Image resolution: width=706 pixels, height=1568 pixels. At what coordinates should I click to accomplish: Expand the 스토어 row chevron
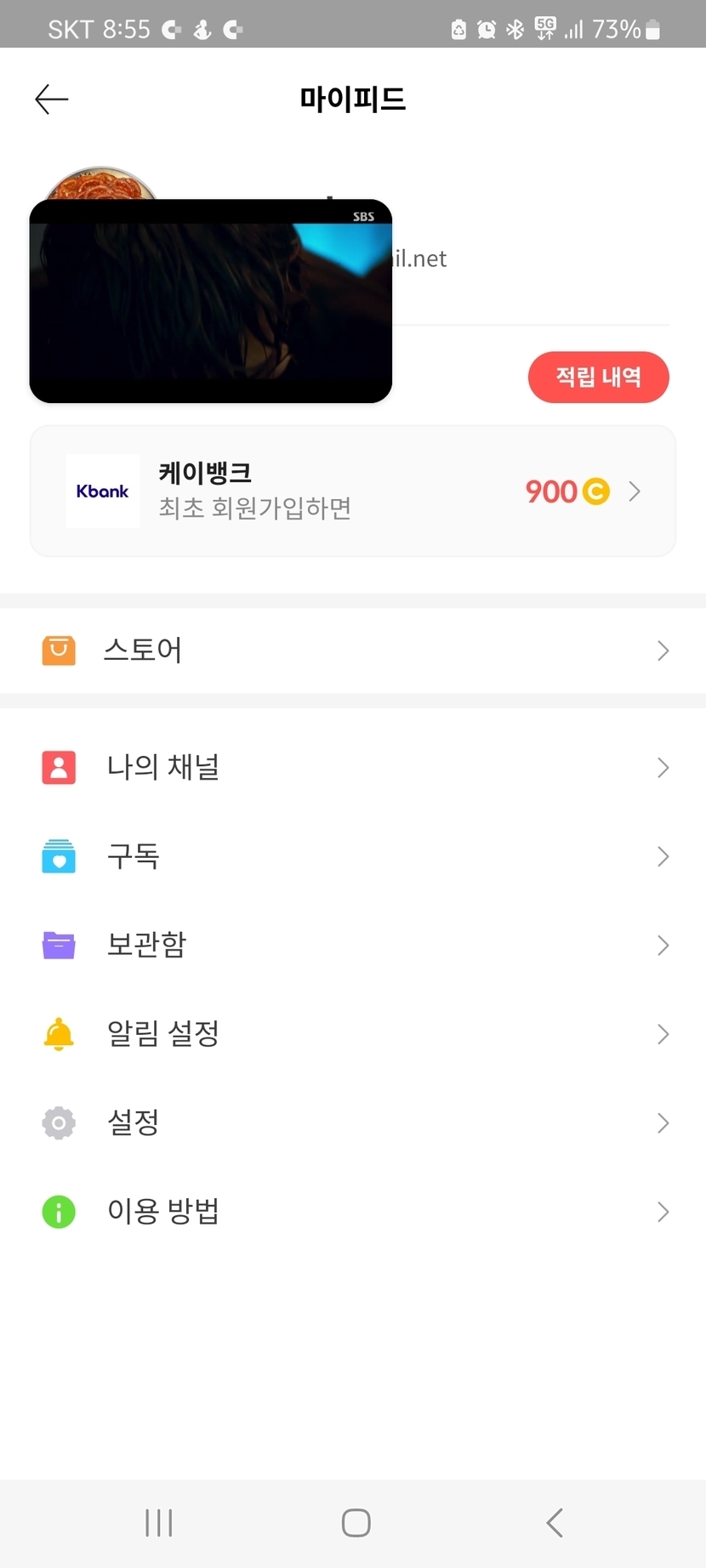(x=663, y=650)
